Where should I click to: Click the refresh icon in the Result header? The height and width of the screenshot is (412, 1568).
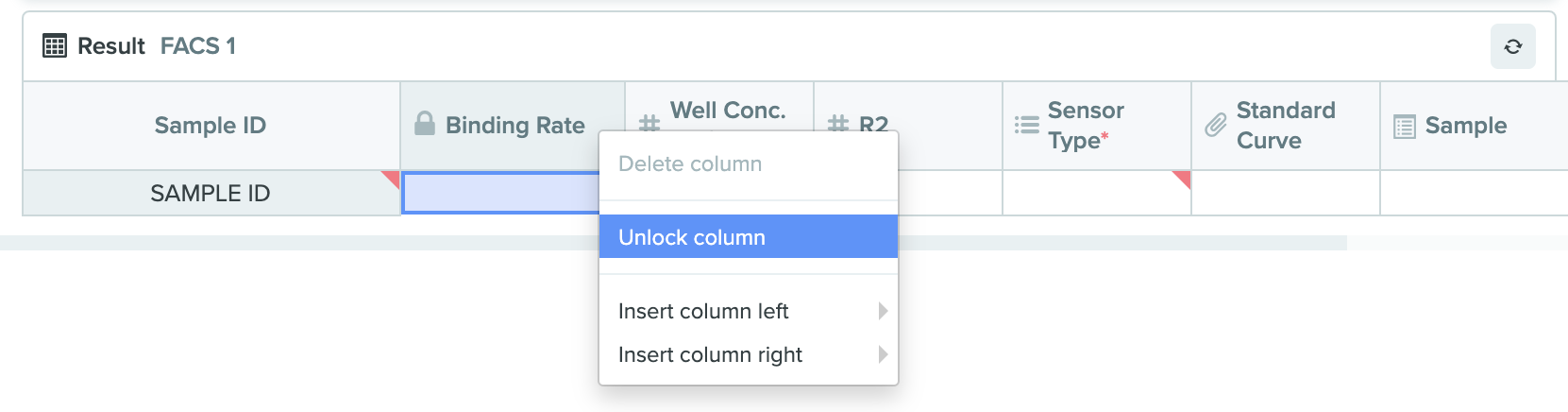coord(1512,46)
